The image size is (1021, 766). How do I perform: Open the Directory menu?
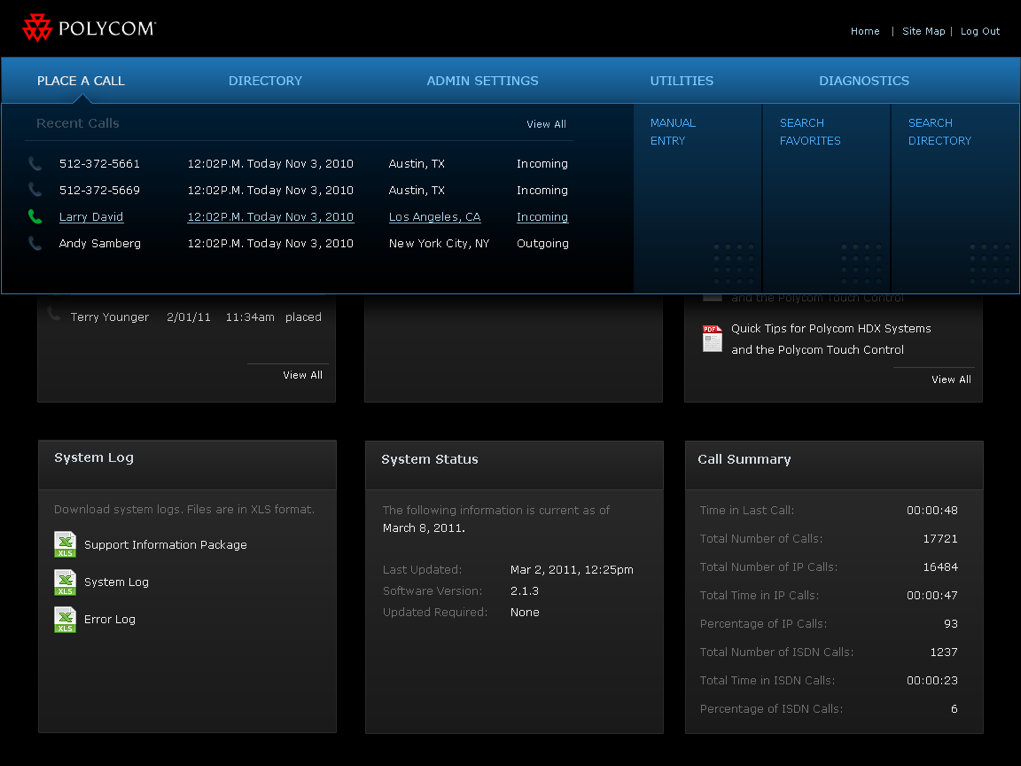265,81
